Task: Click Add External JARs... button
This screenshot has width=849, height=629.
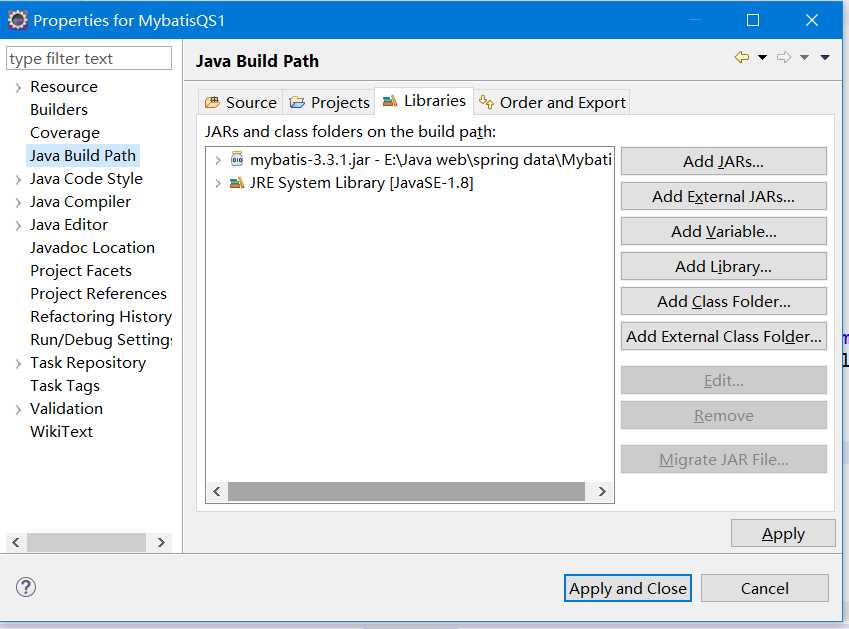Action: click(x=723, y=196)
